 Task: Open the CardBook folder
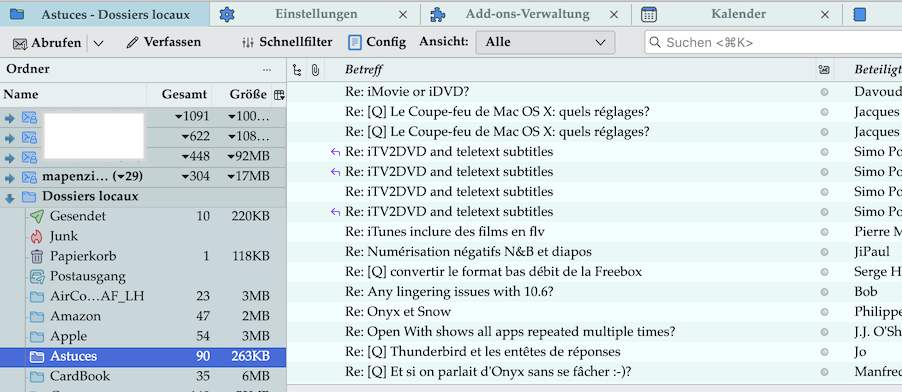[x=143, y=376]
